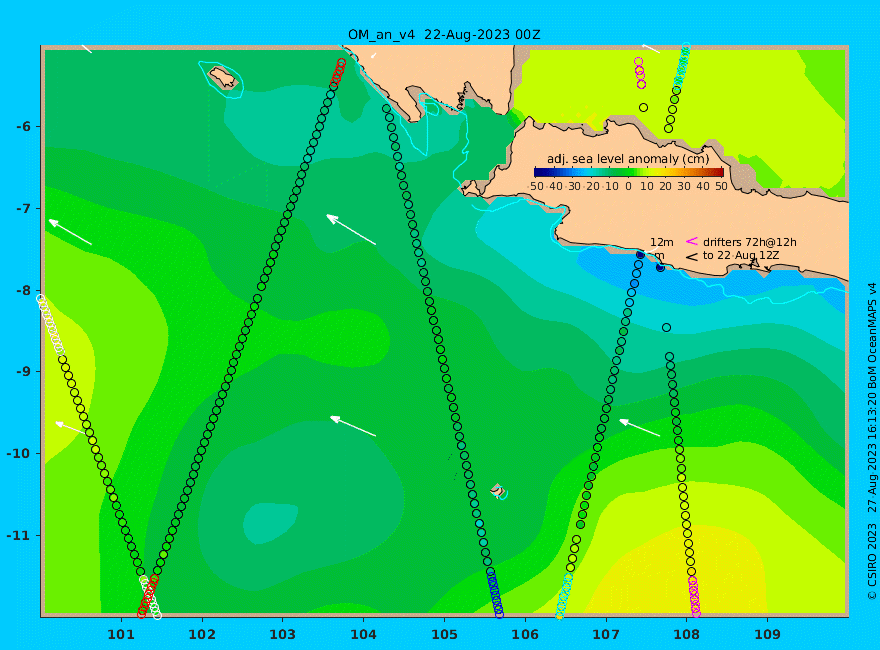Click the outlined island in the upper-left ocean
This screenshot has height=650, width=880.
click(x=223, y=78)
